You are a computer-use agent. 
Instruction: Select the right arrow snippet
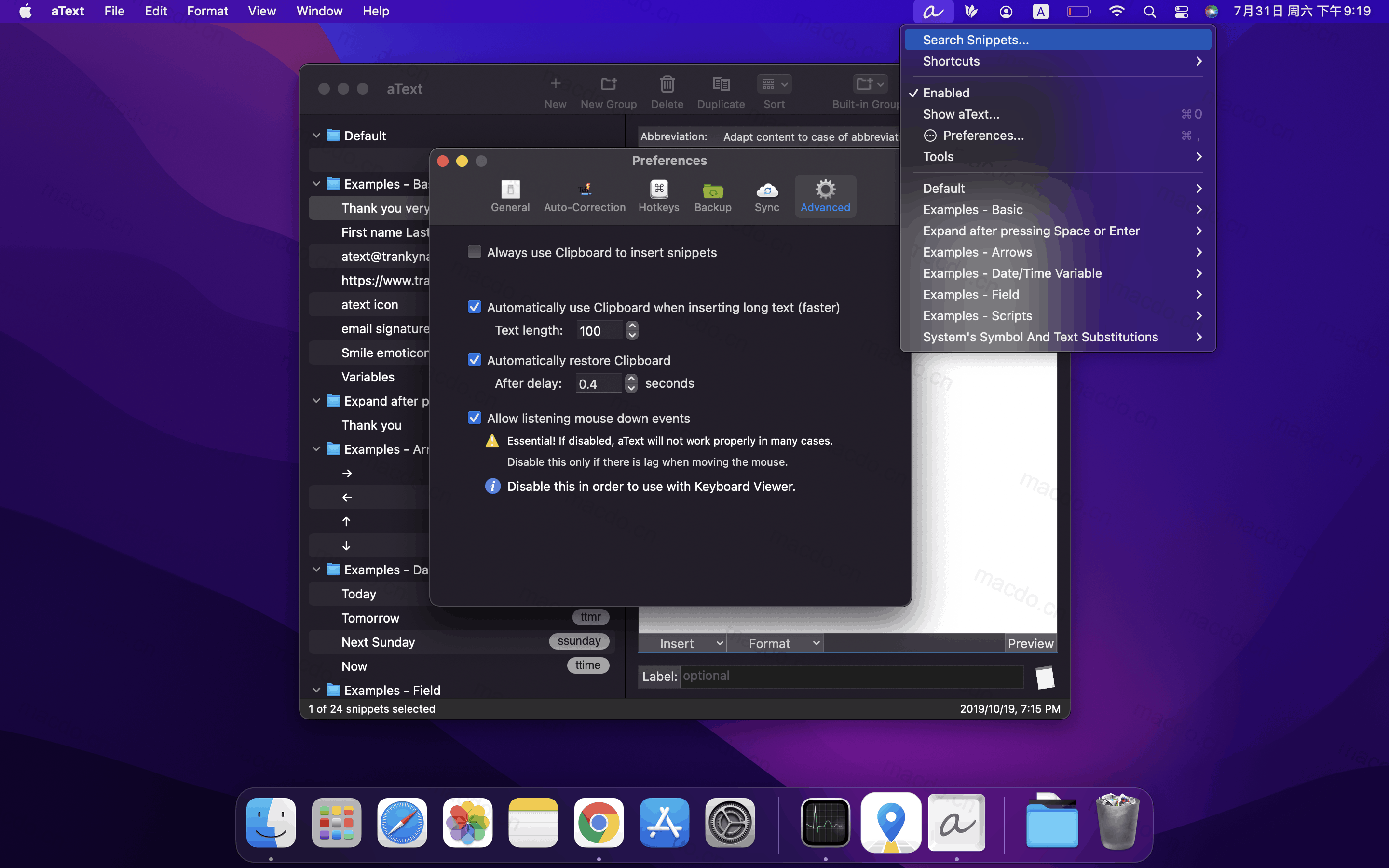(369, 473)
